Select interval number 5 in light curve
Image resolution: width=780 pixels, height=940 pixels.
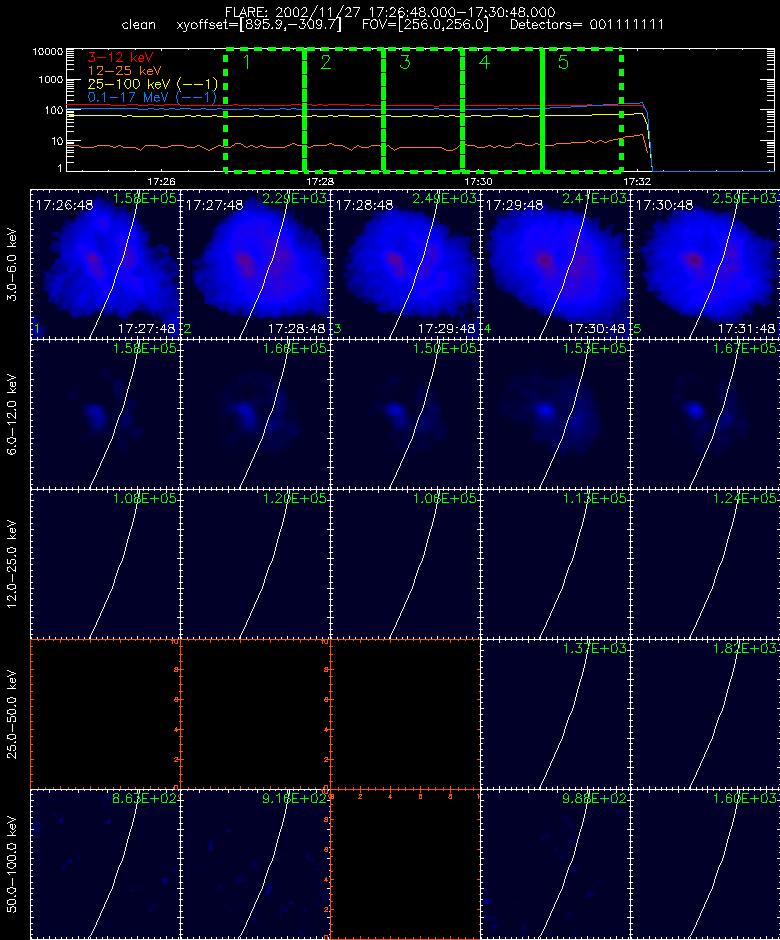tap(563, 62)
